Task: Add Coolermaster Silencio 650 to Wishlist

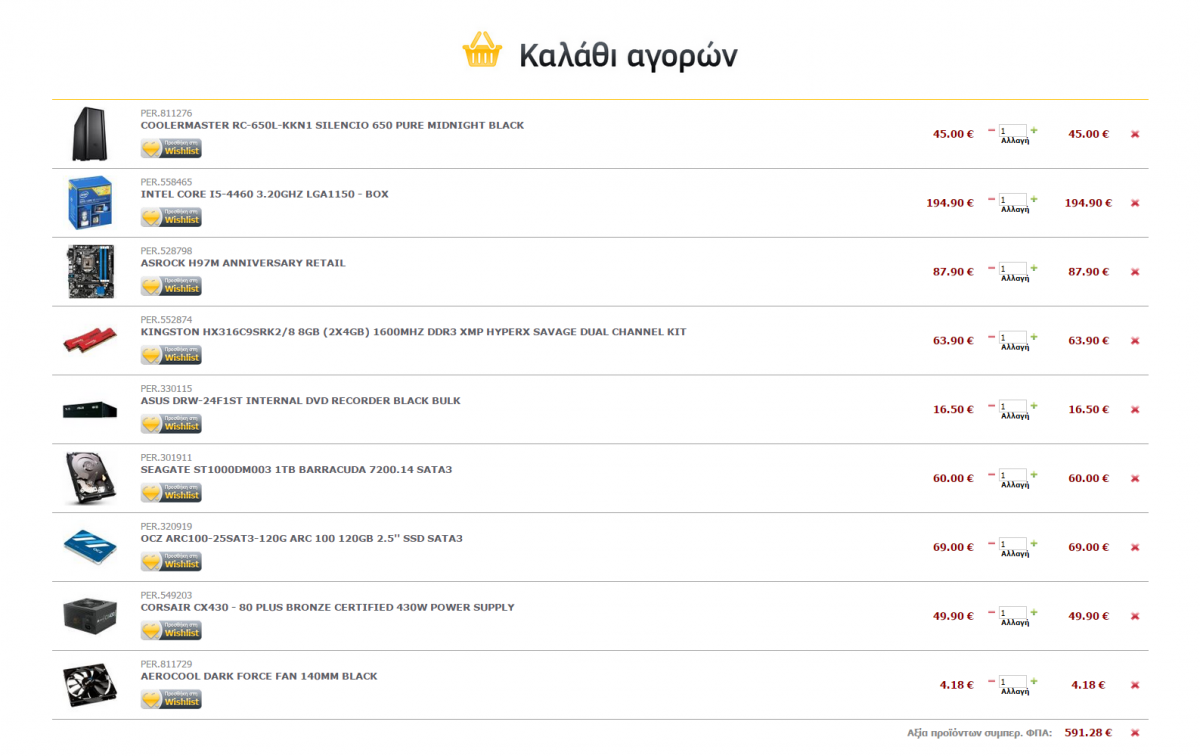Action: [171, 149]
